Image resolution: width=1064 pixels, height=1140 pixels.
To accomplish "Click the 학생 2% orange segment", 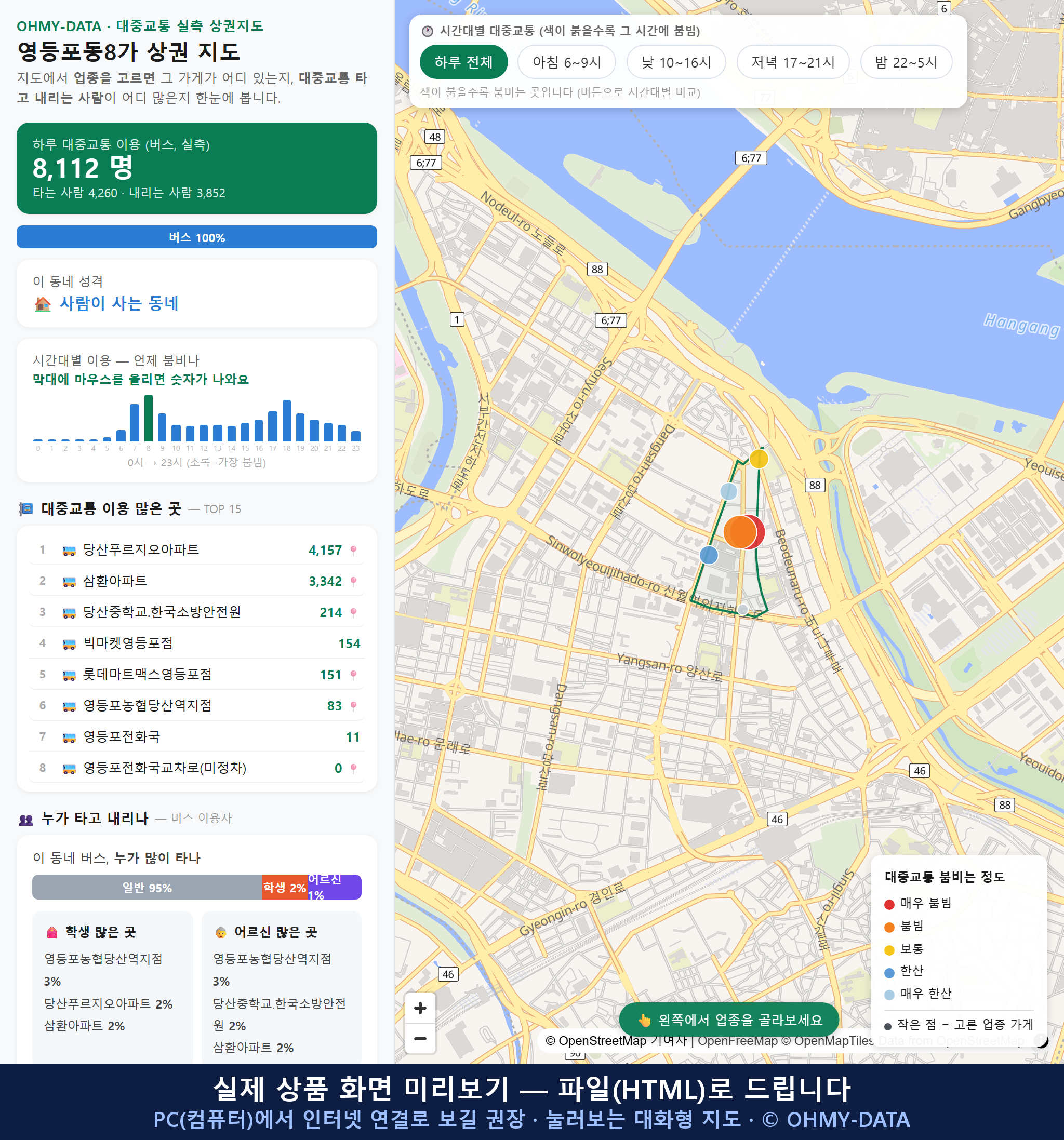I will coord(285,887).
